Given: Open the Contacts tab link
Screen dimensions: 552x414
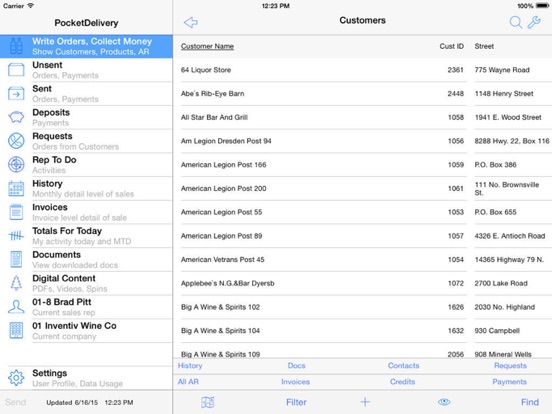Looking at the screenshot, I should coord(403,365).
